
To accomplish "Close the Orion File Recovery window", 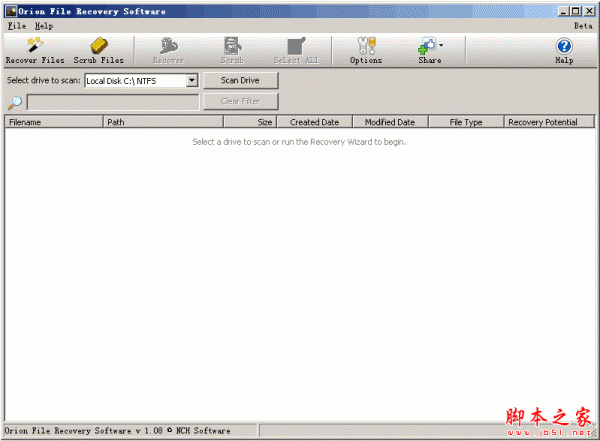I will [x=589, y=11].
